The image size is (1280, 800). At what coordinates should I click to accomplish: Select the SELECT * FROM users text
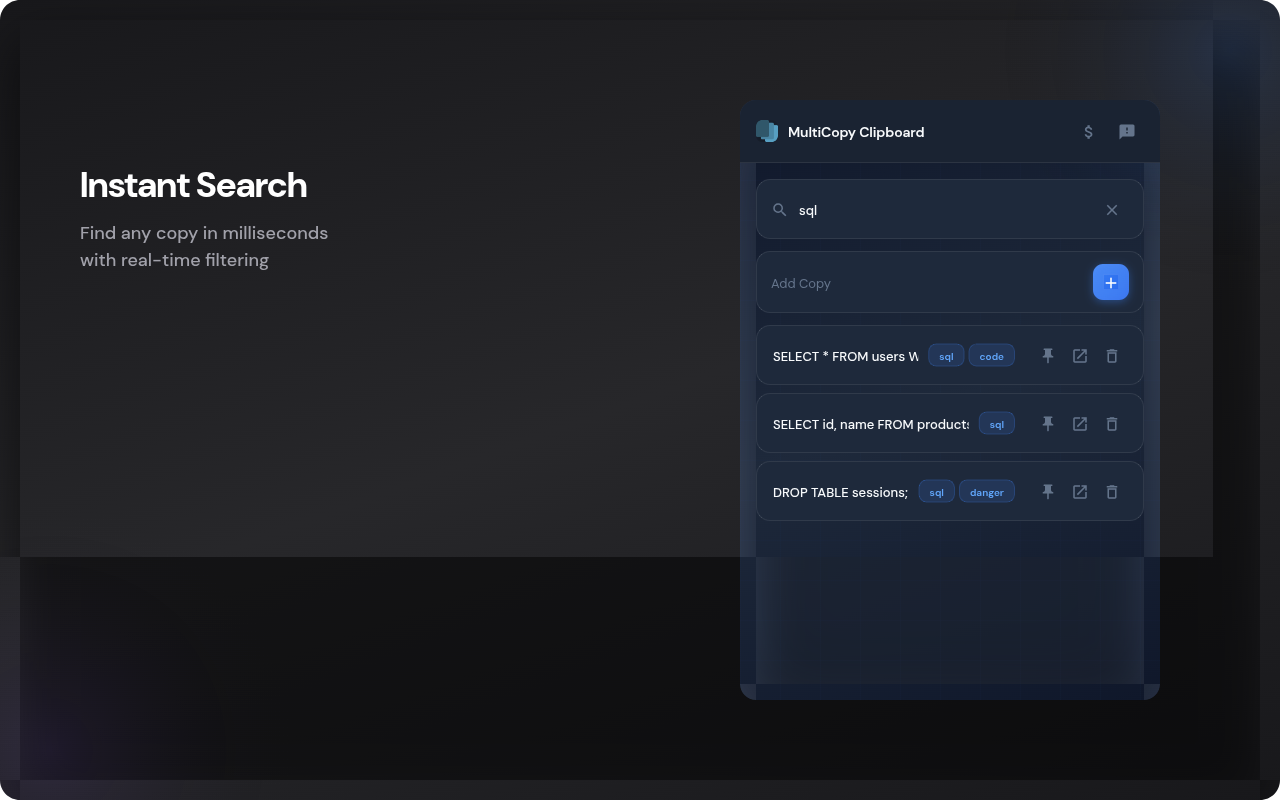pos(845,356)
